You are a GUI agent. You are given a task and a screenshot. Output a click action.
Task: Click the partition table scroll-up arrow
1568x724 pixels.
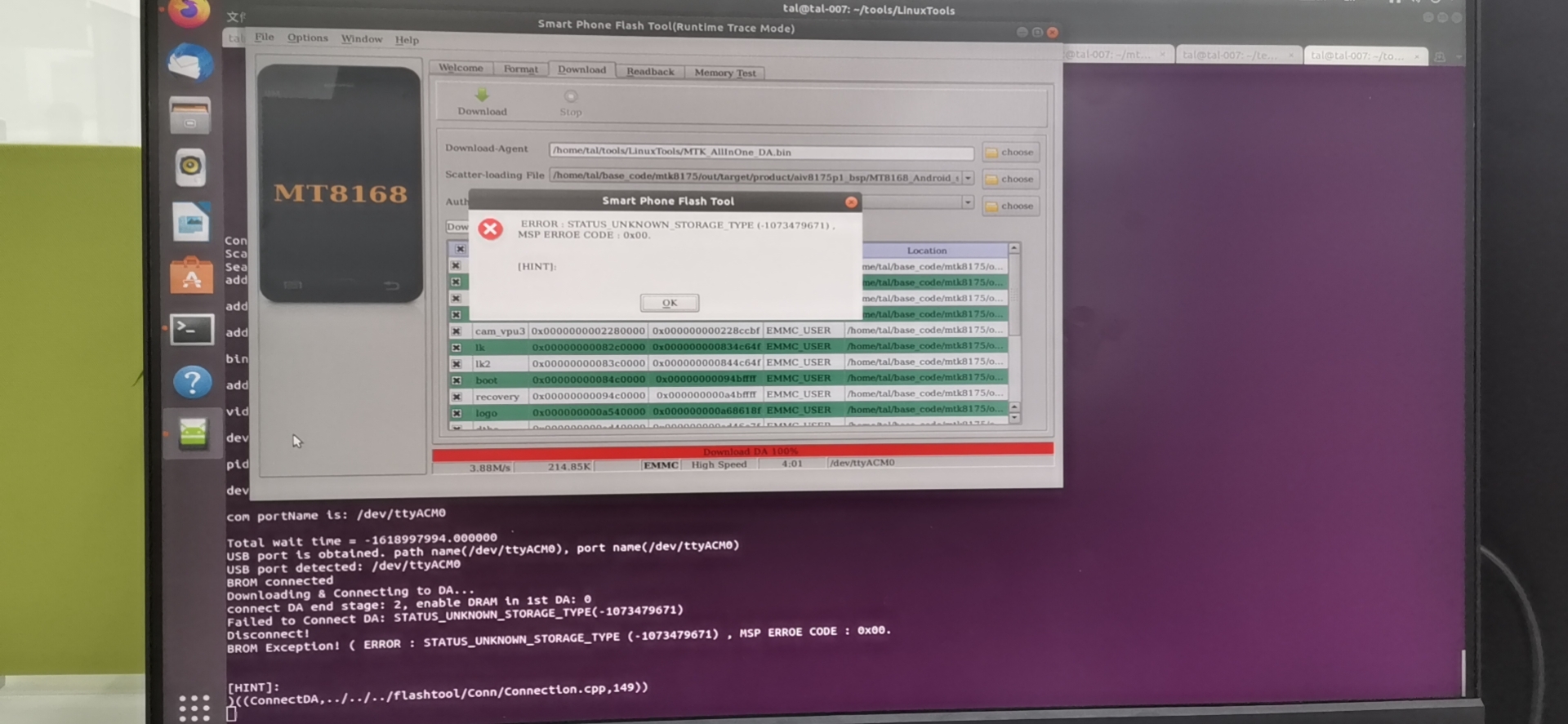(1014, 247)
